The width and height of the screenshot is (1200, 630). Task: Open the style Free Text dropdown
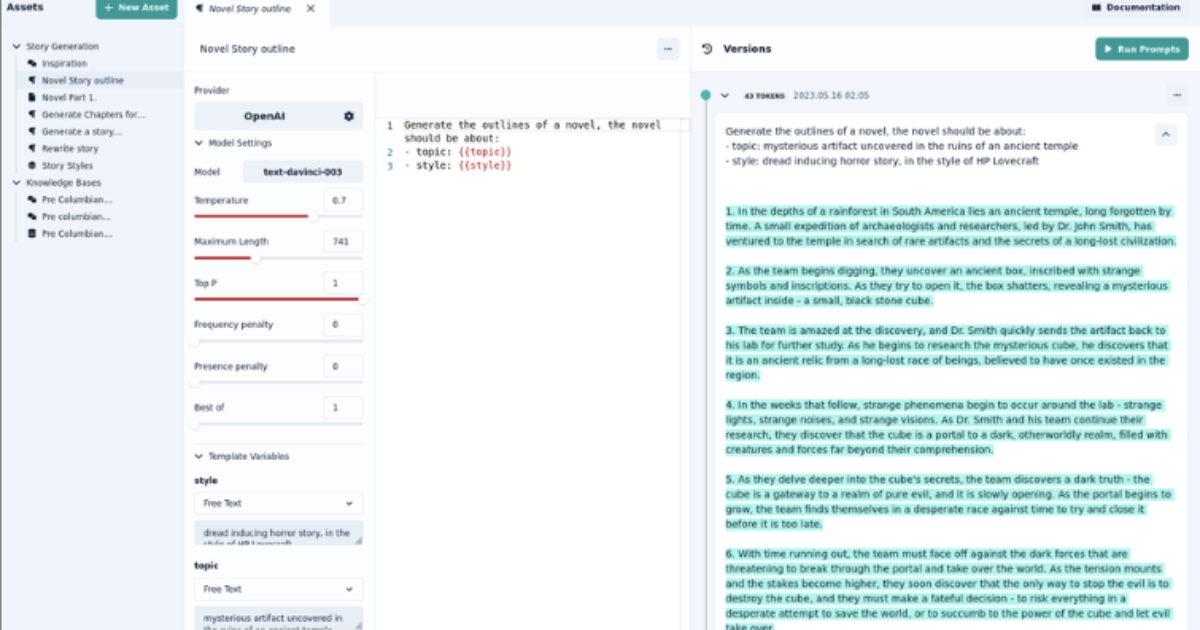click(278, 503)
